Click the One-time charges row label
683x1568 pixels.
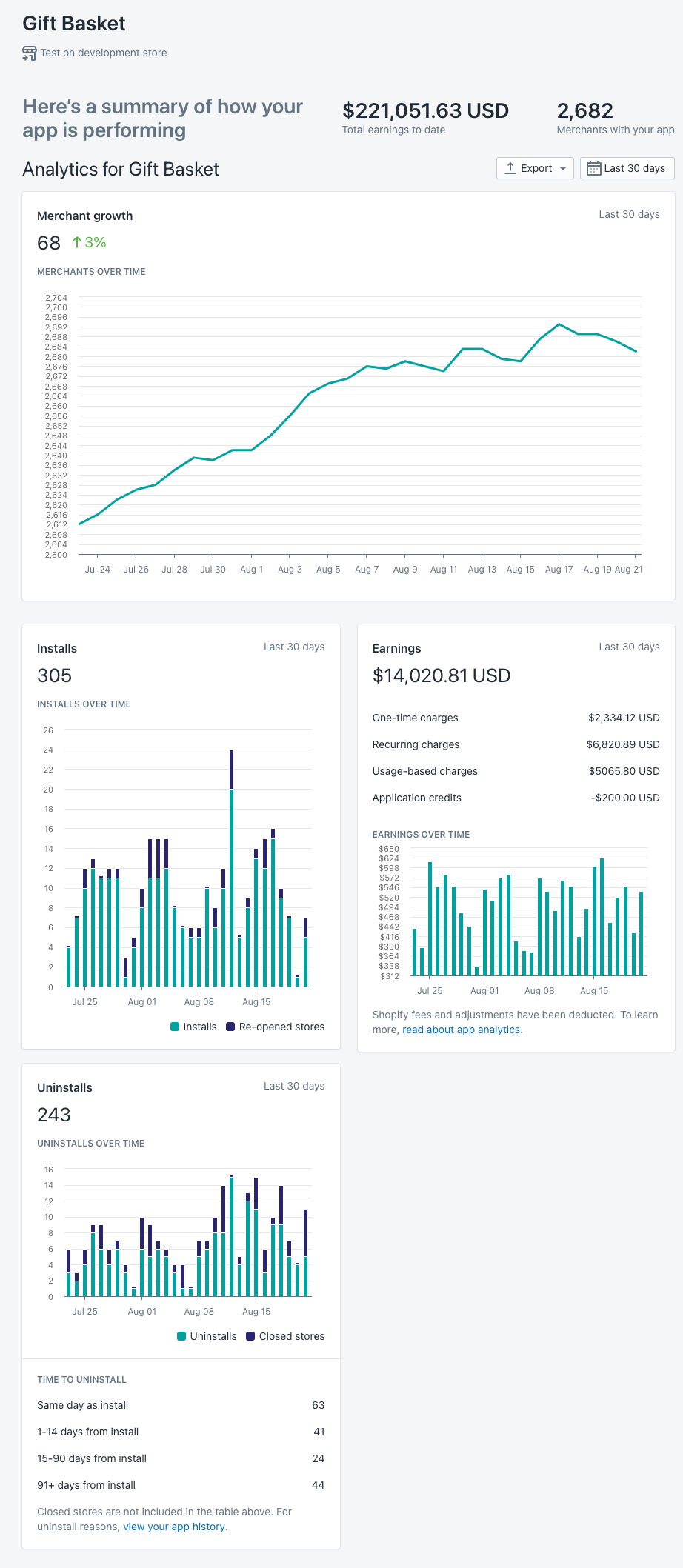415,718
